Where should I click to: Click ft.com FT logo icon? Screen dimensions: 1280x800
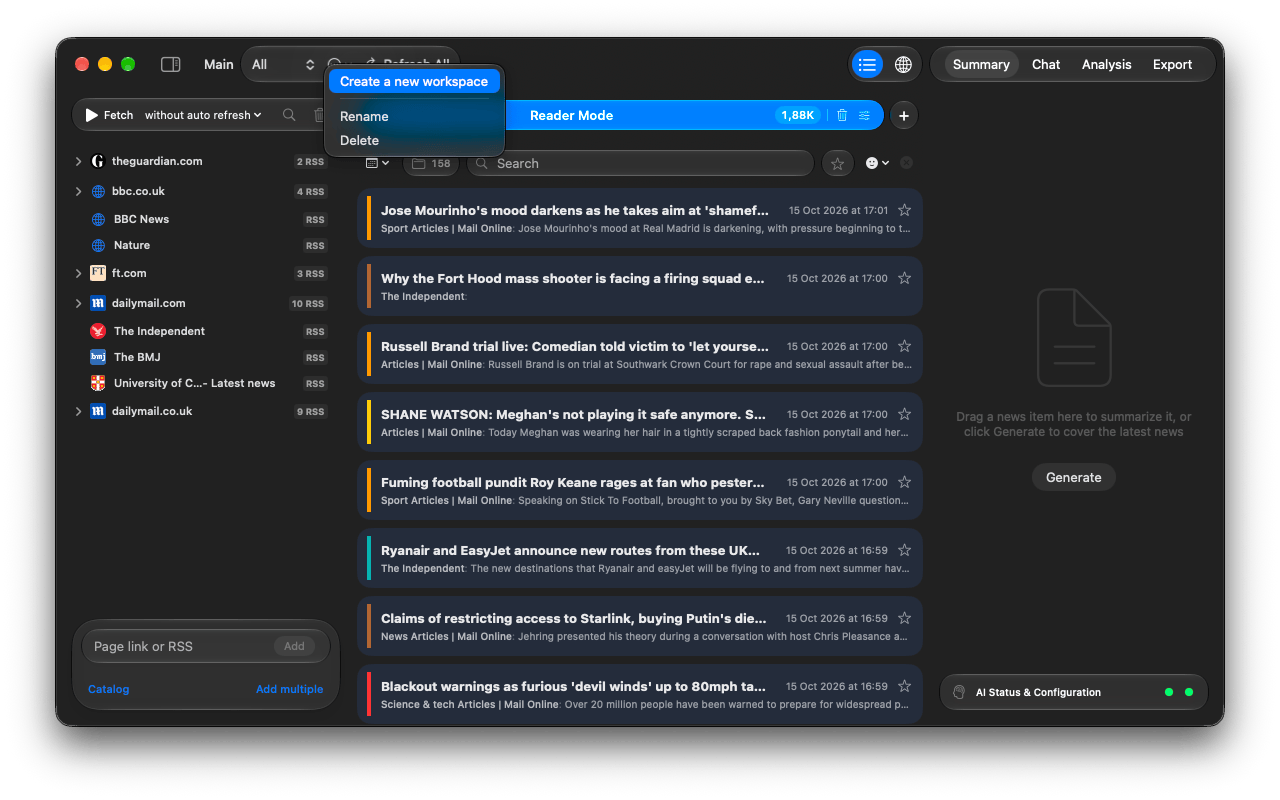[98, 273]
